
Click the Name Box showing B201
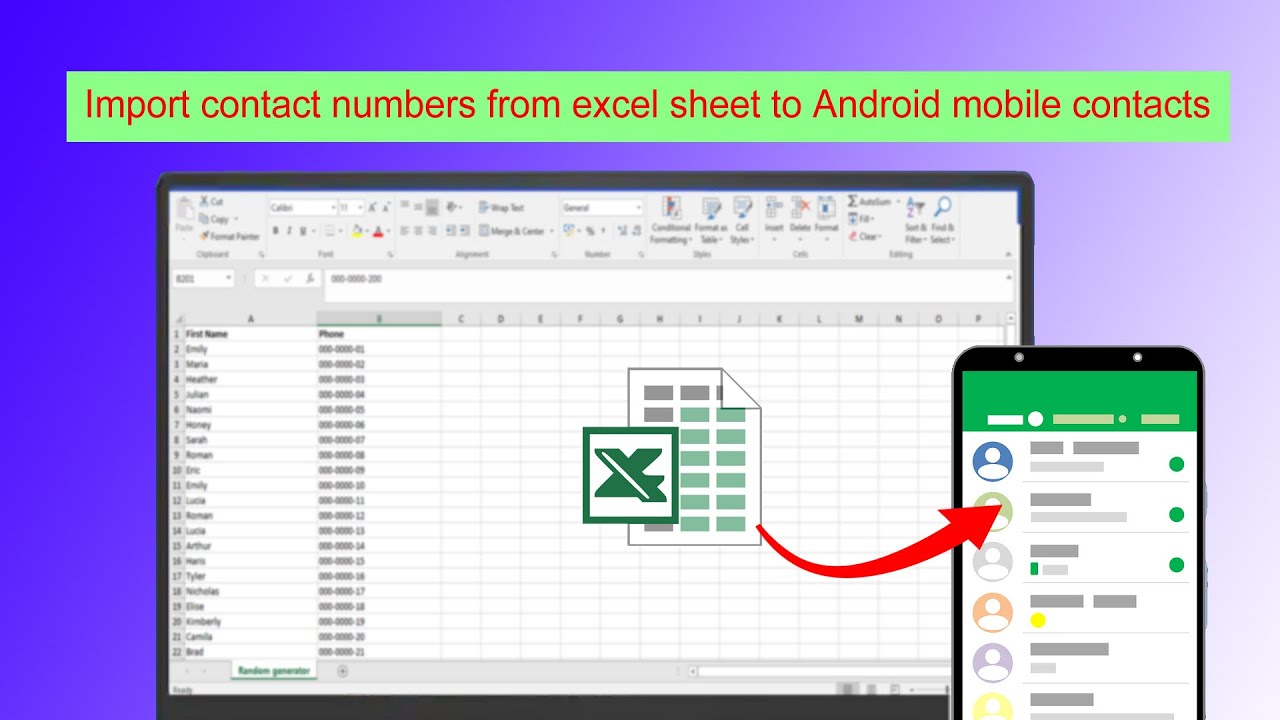pyautogui.click(x=203, y=279)
